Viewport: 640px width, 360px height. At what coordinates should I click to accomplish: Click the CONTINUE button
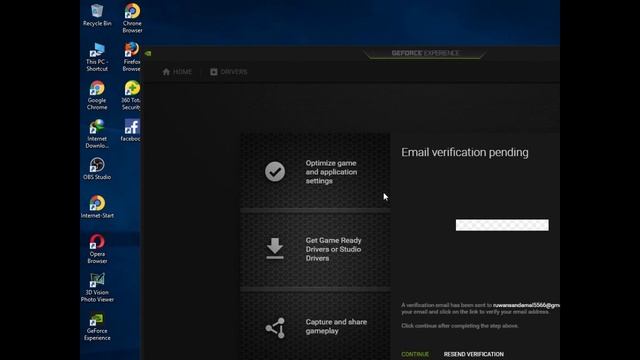click(415, 354)
